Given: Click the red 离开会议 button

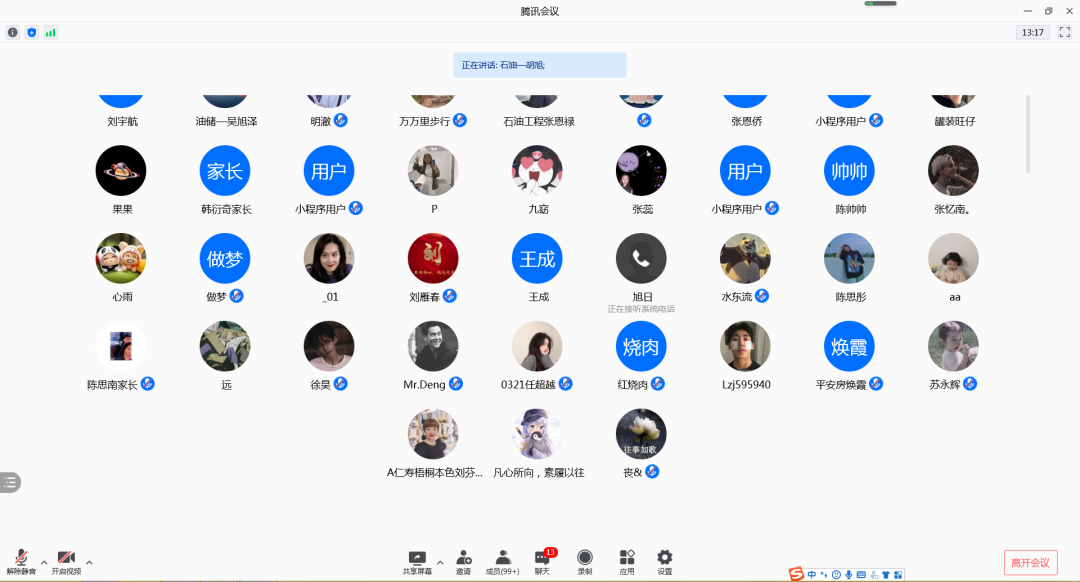Looking at the screenshot, I should 1030,562.
